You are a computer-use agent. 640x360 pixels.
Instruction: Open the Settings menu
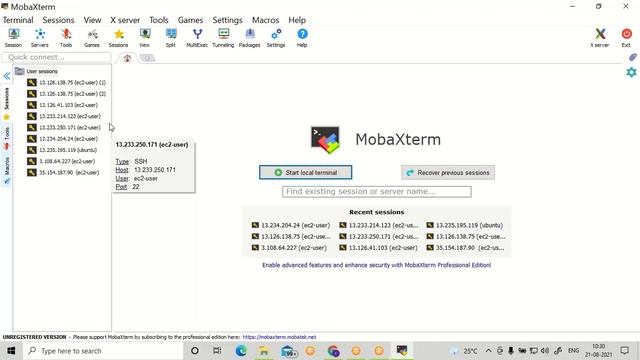tap(227, 20)
